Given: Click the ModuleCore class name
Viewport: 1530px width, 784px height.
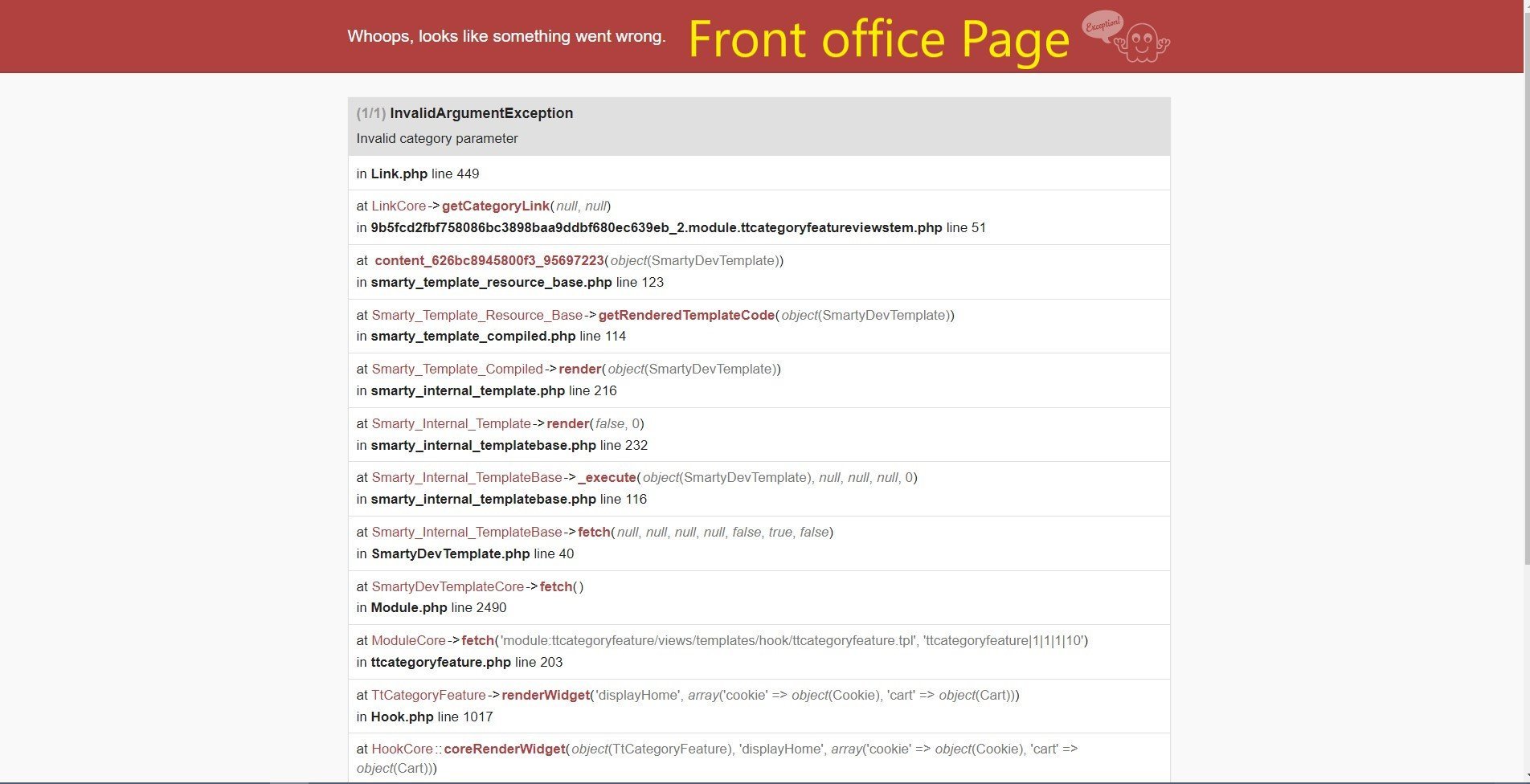Looking at the screenshot, I should pyautogui.click(x=408, y=640).
